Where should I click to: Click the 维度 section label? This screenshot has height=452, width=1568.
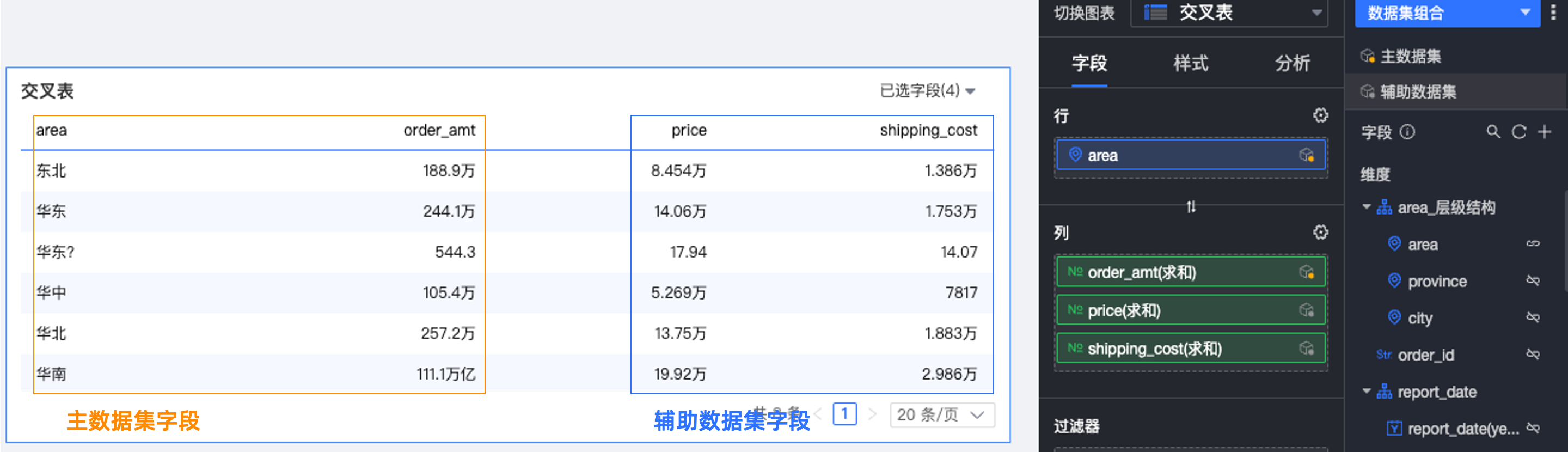(1375, 174)
